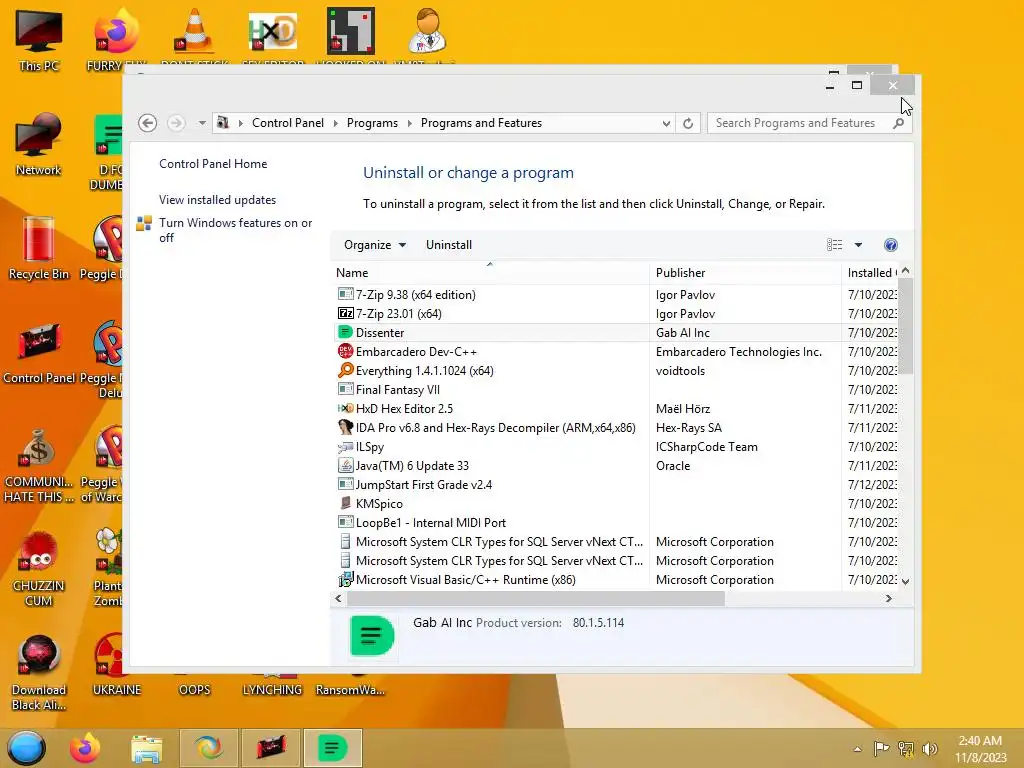This screenshot has height=768, width=1024.
Task: Open the recent locations dropdown arrow
Action: pyautogui.click(x=202, y=123)
